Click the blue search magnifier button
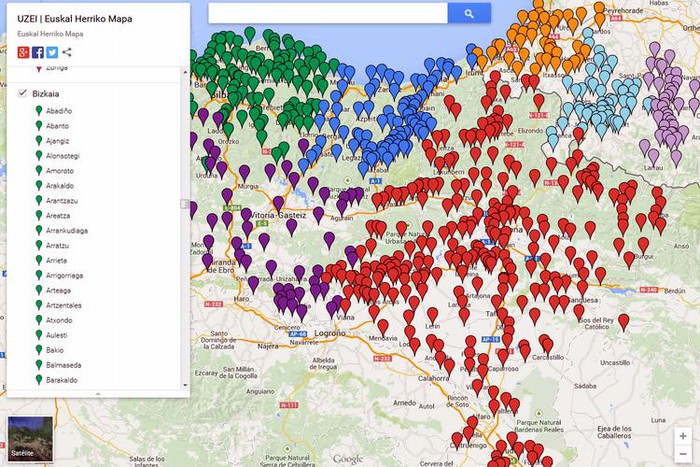700x467 pixels. pos(469,13)
